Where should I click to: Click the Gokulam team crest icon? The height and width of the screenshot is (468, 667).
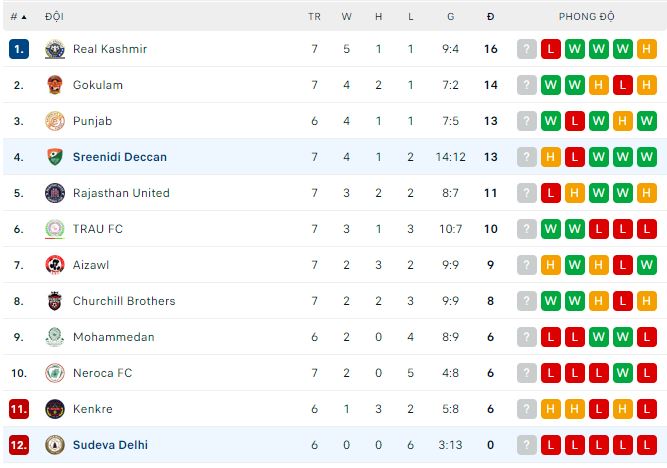point(55,85)
